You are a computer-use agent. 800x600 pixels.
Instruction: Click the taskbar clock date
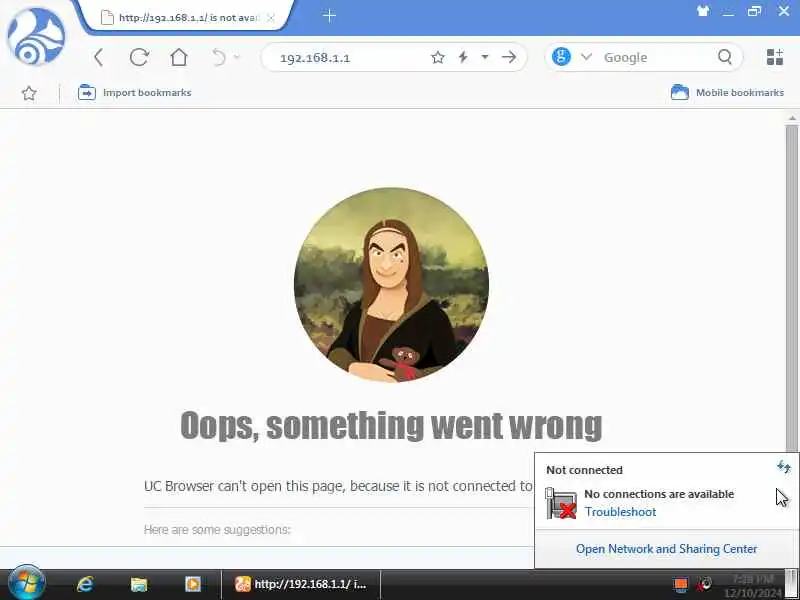click(x=753, y=593)
